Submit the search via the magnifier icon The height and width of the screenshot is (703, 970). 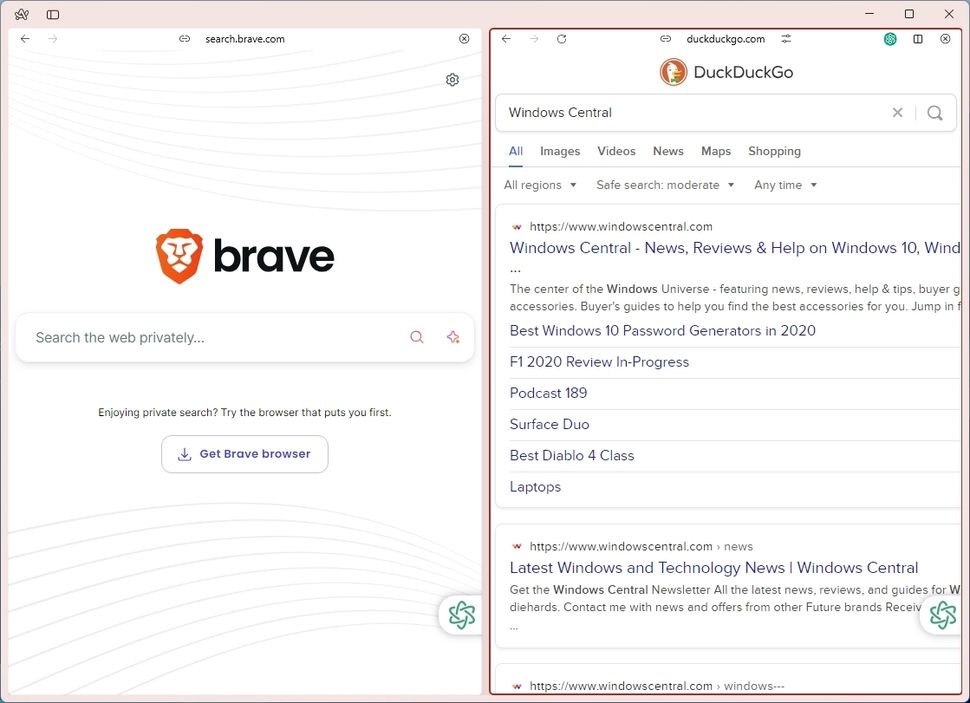click(x=934, y=113)
